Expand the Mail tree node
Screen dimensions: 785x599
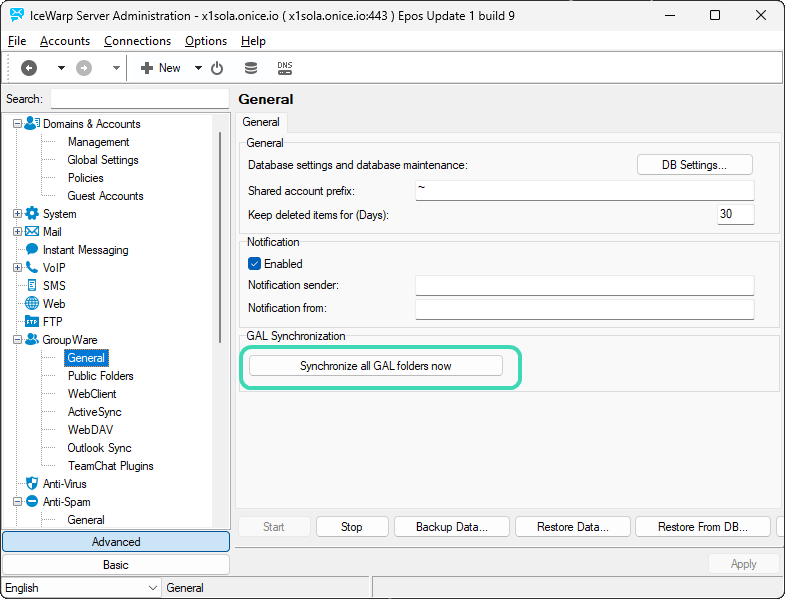click(x=18, y=231)
